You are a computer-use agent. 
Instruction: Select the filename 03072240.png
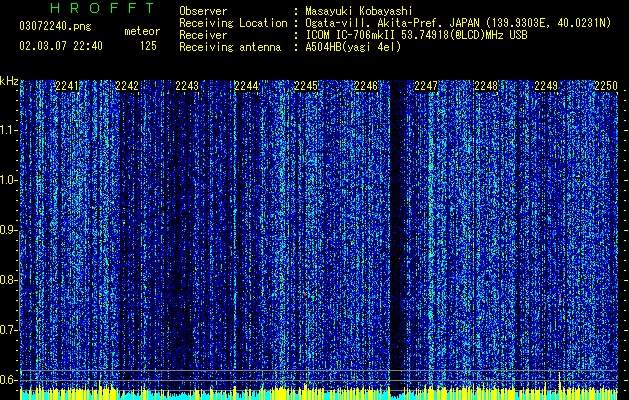[x=55, y=27]
